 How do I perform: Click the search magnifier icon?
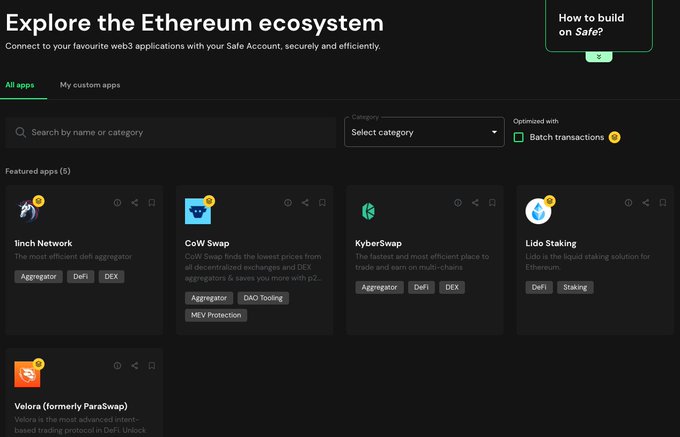pyautogui.click(x=20, y=132)
